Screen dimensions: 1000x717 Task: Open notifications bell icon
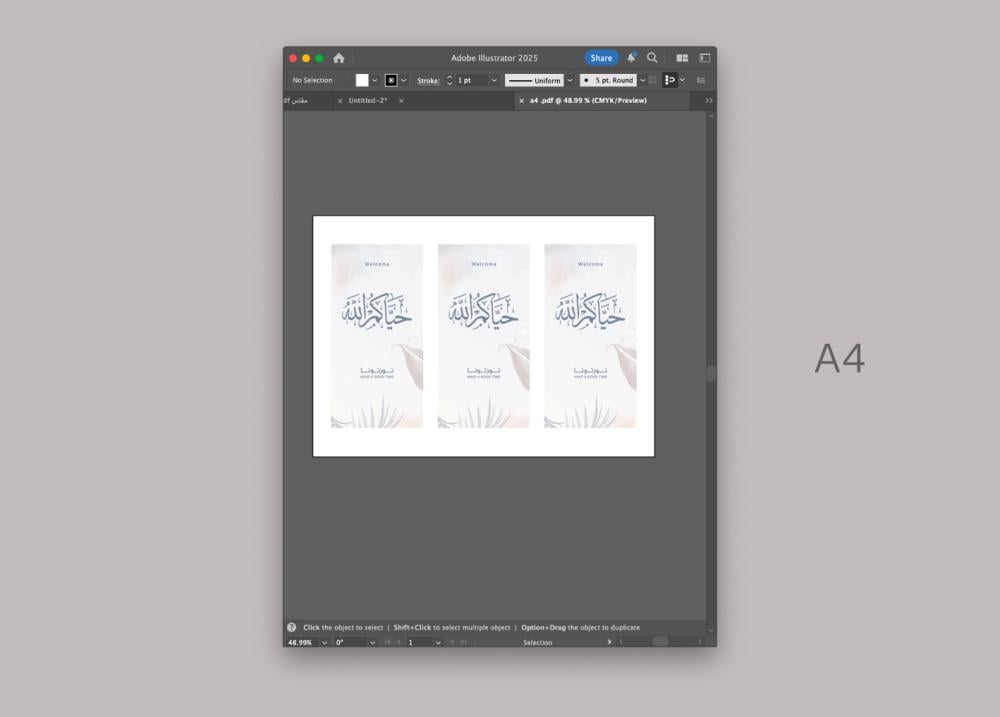coord(631,58)
